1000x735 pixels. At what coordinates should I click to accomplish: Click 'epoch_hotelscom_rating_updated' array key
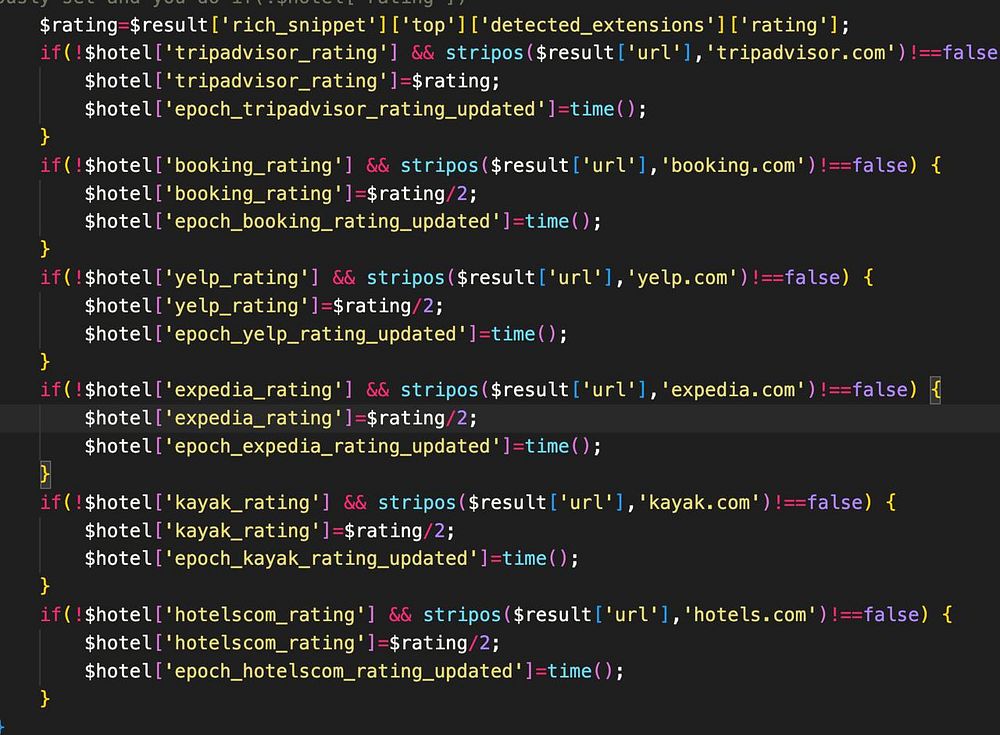tap(344, 671)
